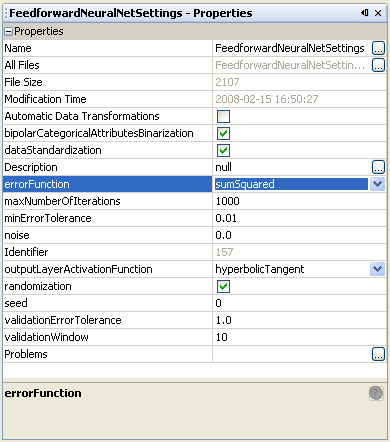Click the Description value null
The image size is (390, 442).
(x=223, y=167)
